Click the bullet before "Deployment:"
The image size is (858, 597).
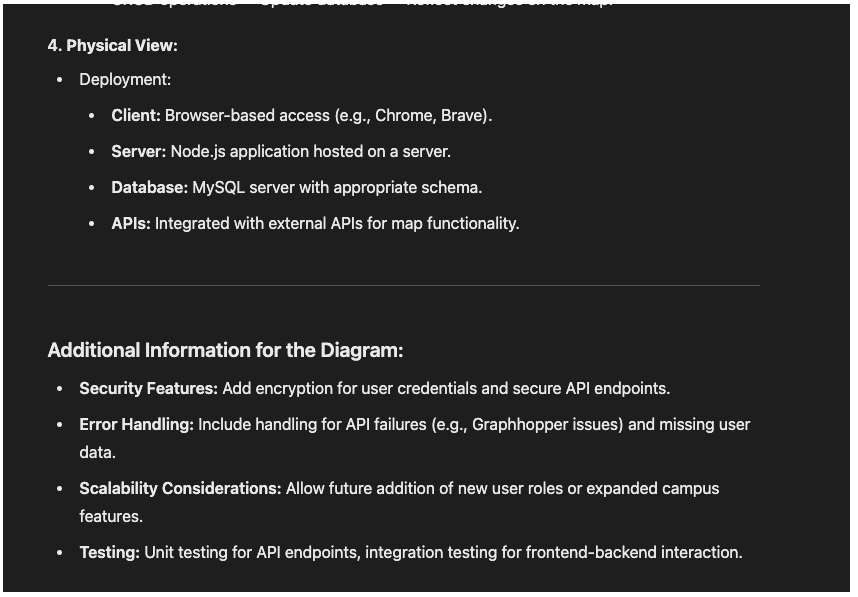coord(60,80)
